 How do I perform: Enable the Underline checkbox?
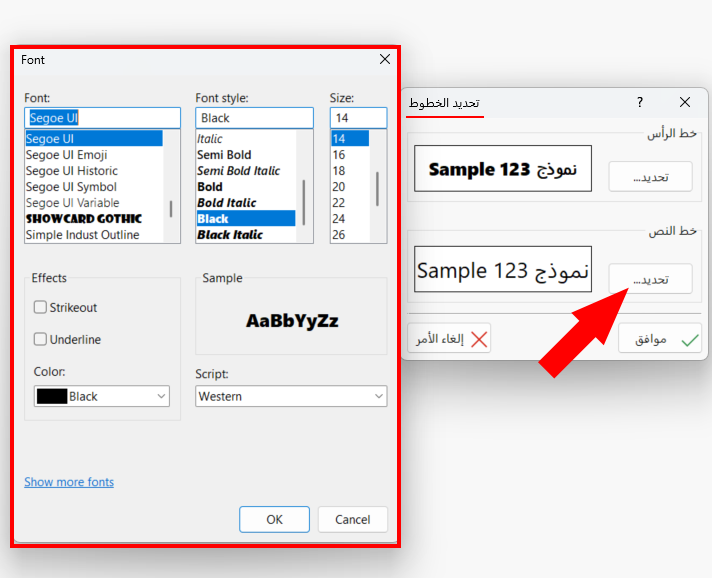point(41,340)
